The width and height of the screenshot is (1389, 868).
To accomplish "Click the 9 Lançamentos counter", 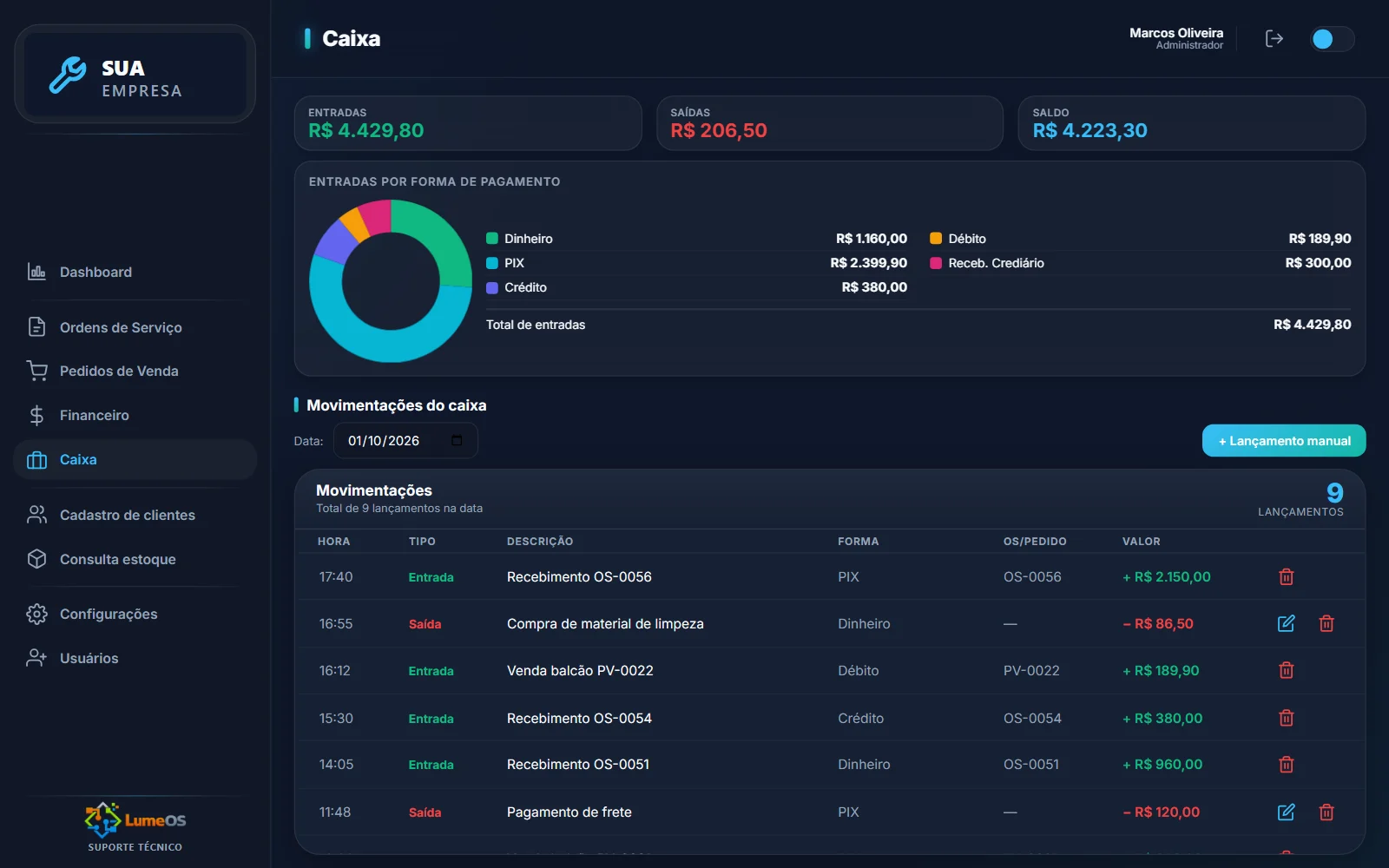I will (1300, 499).
